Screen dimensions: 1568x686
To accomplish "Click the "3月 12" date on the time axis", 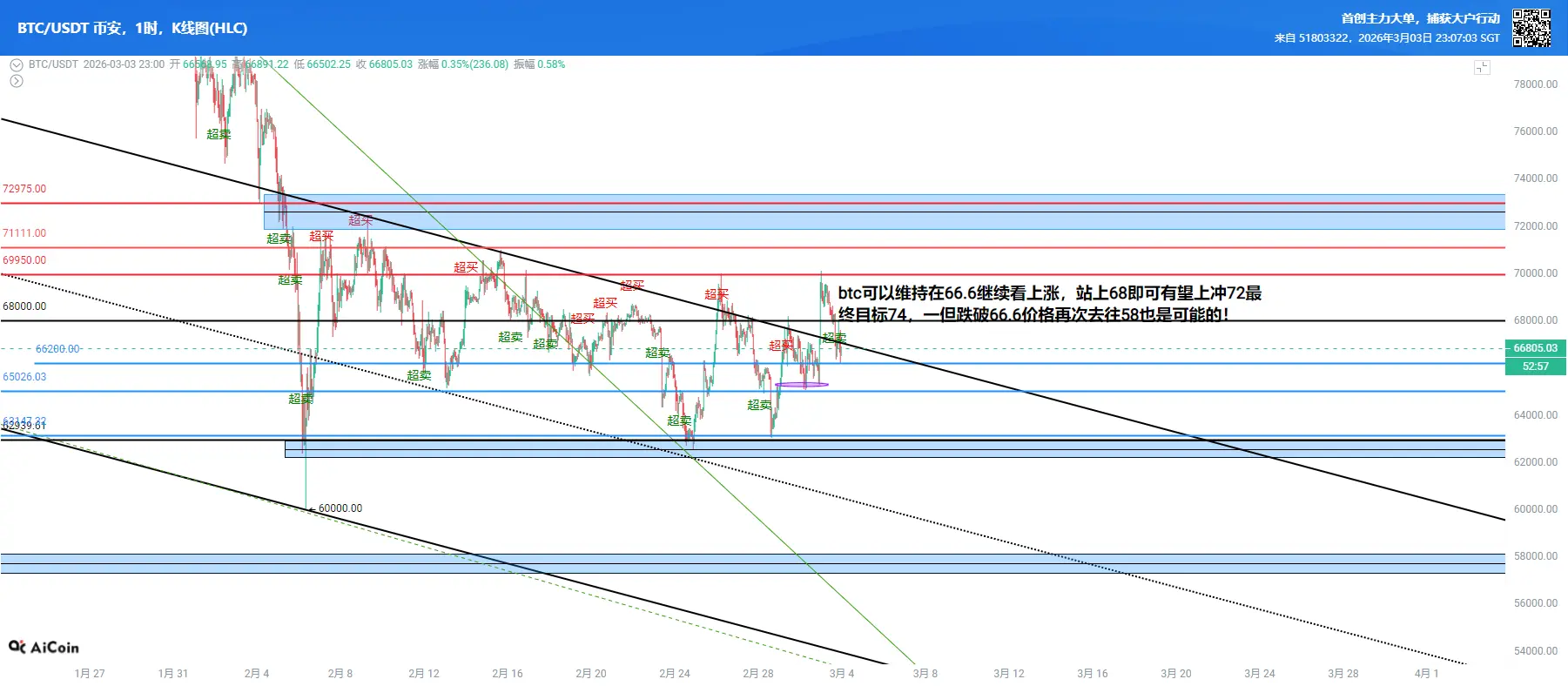I will coord(1009,674).
